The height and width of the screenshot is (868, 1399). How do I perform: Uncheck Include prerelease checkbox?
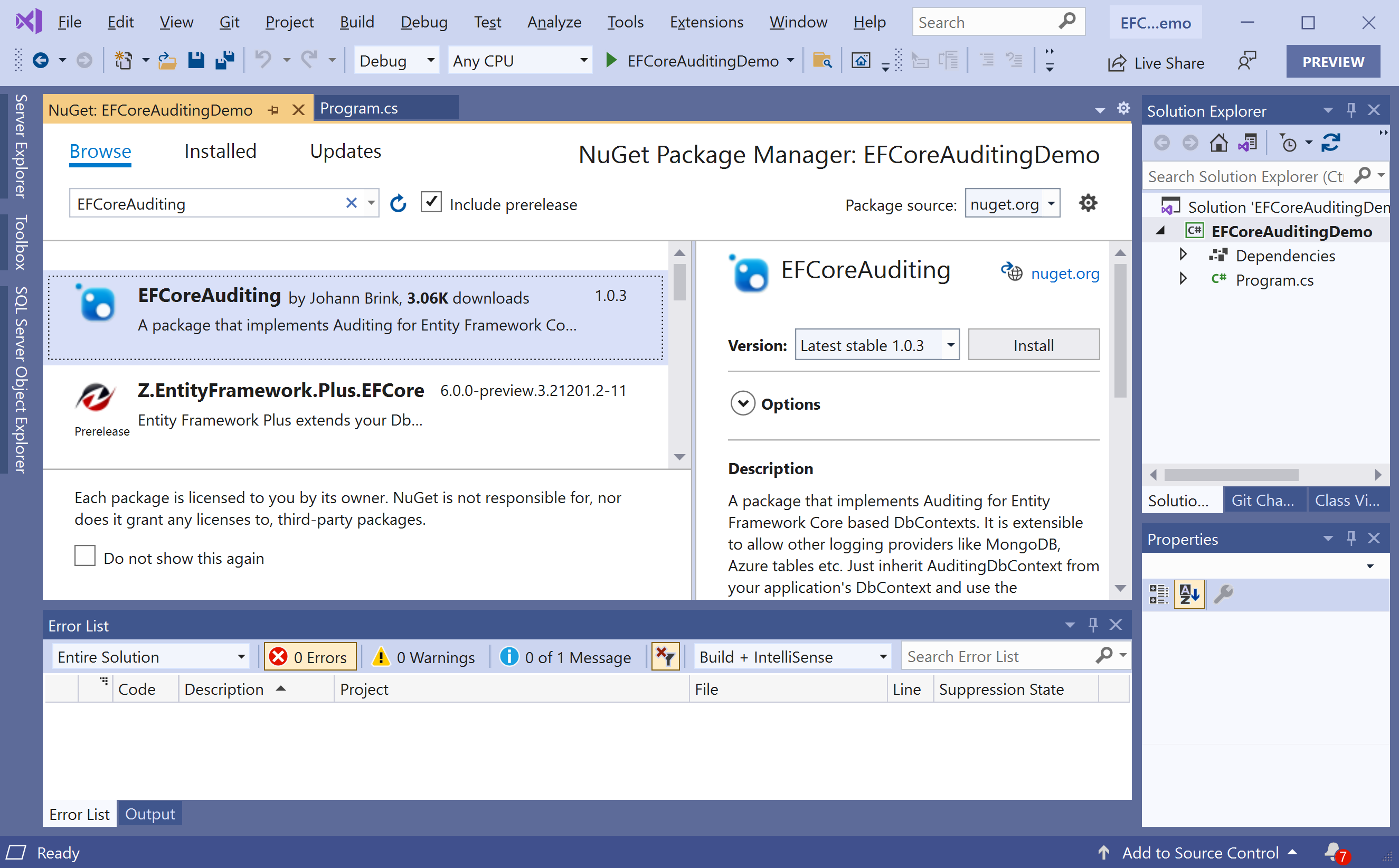(431, 203)
